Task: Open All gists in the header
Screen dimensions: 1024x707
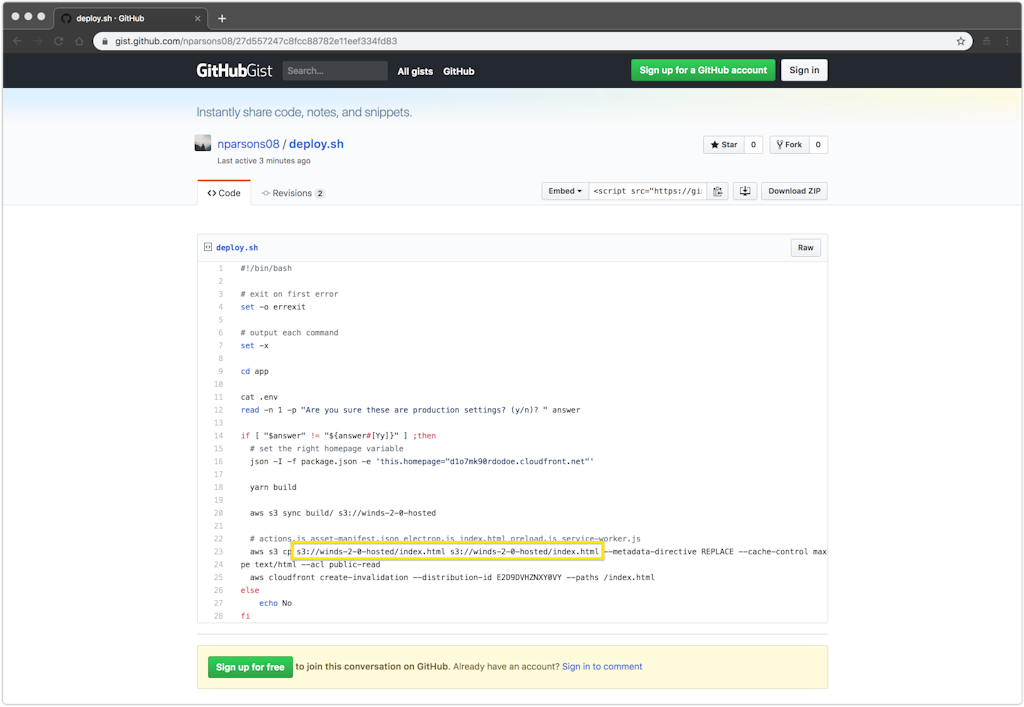Action: point(415,71)
